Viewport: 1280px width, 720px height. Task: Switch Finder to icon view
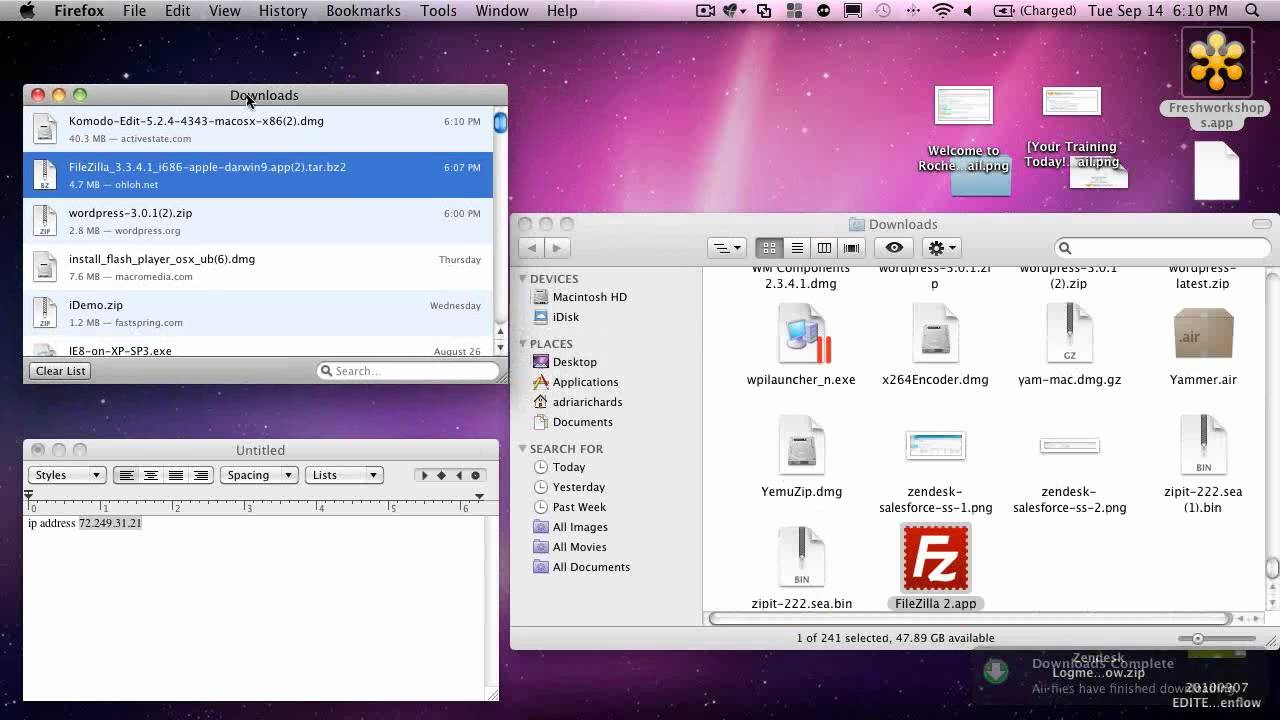(x=769, y=247)
